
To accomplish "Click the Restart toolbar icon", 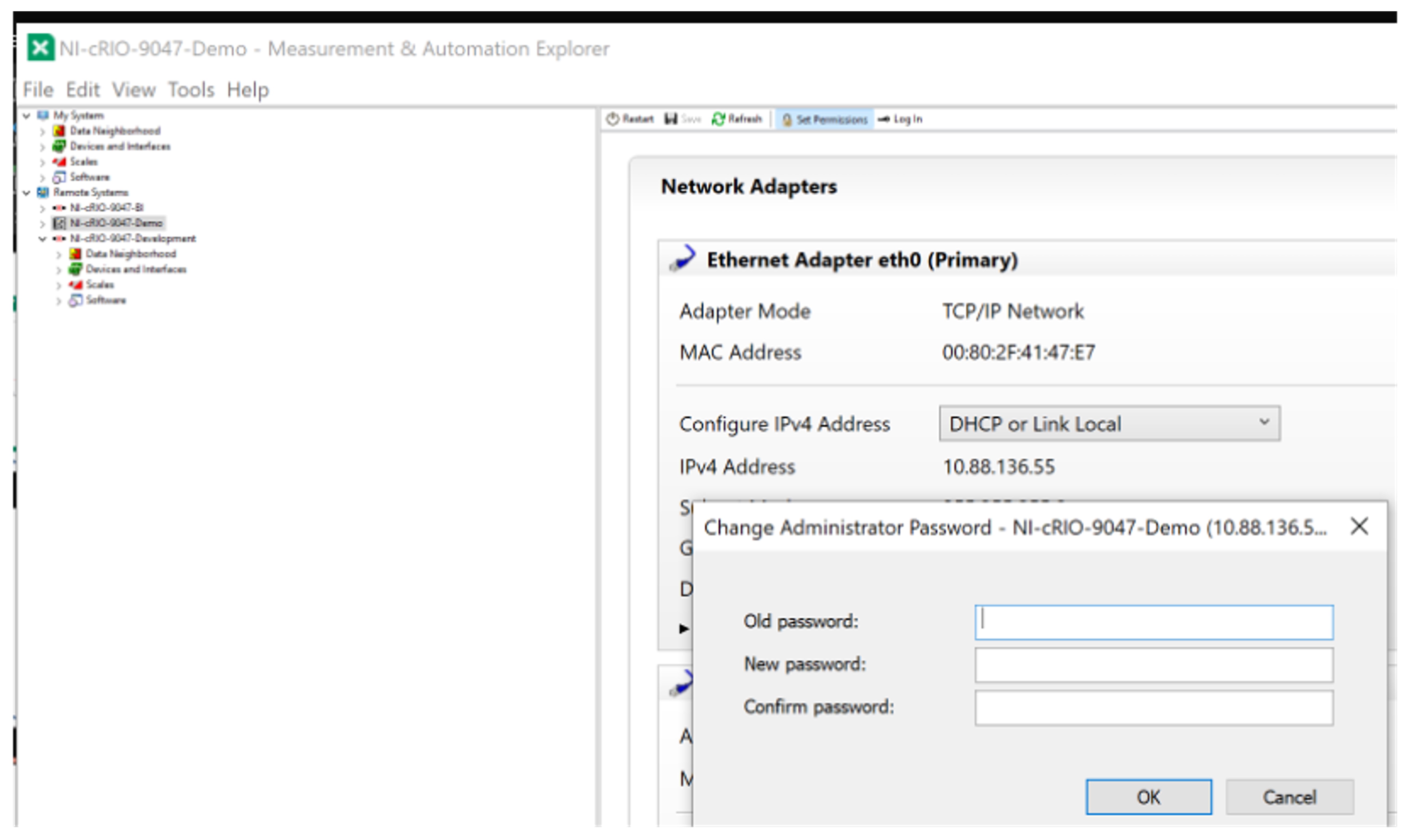I will [612, 119].
